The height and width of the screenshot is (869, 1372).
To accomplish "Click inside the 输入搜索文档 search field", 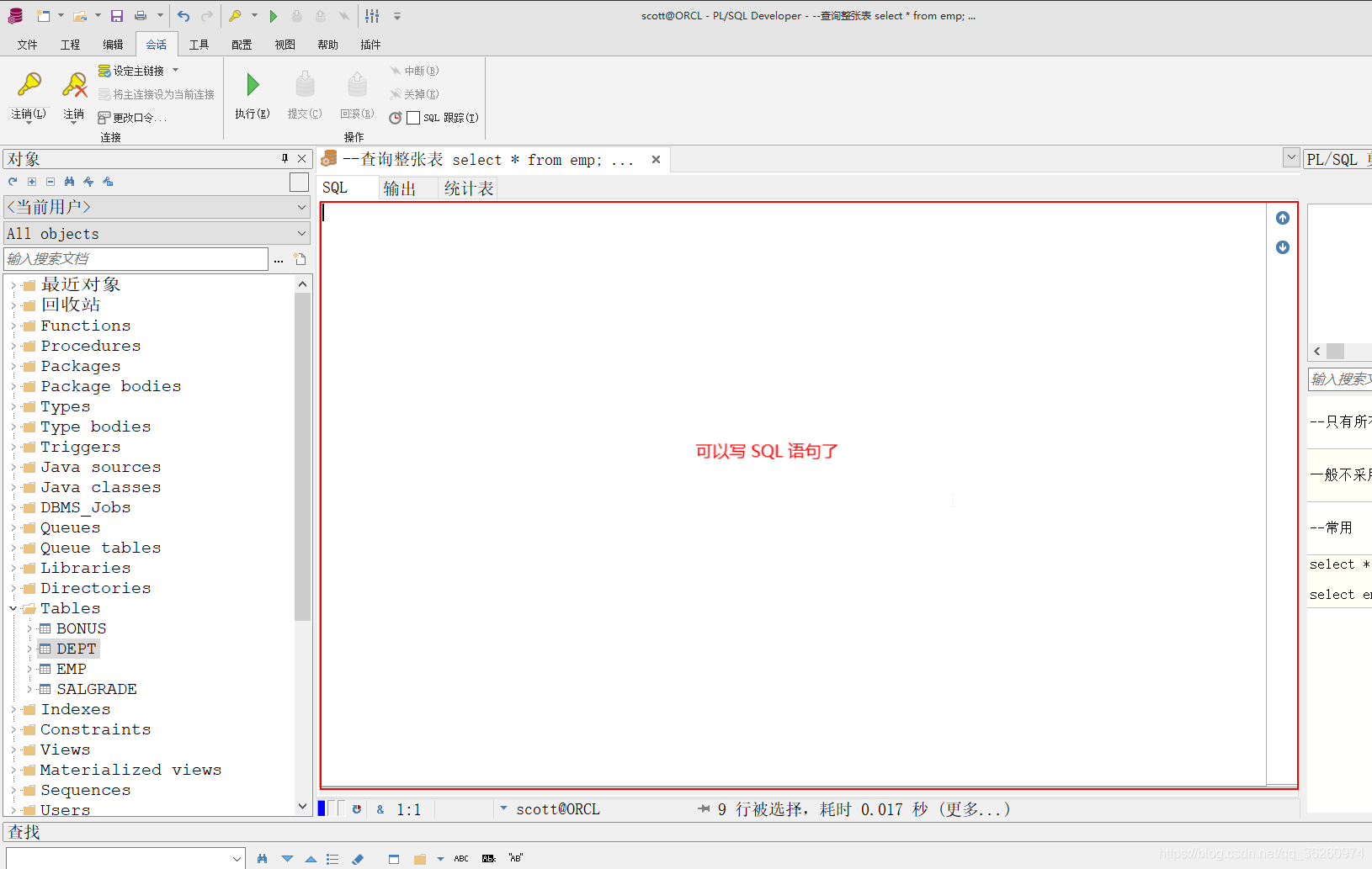I will [136, 259].
